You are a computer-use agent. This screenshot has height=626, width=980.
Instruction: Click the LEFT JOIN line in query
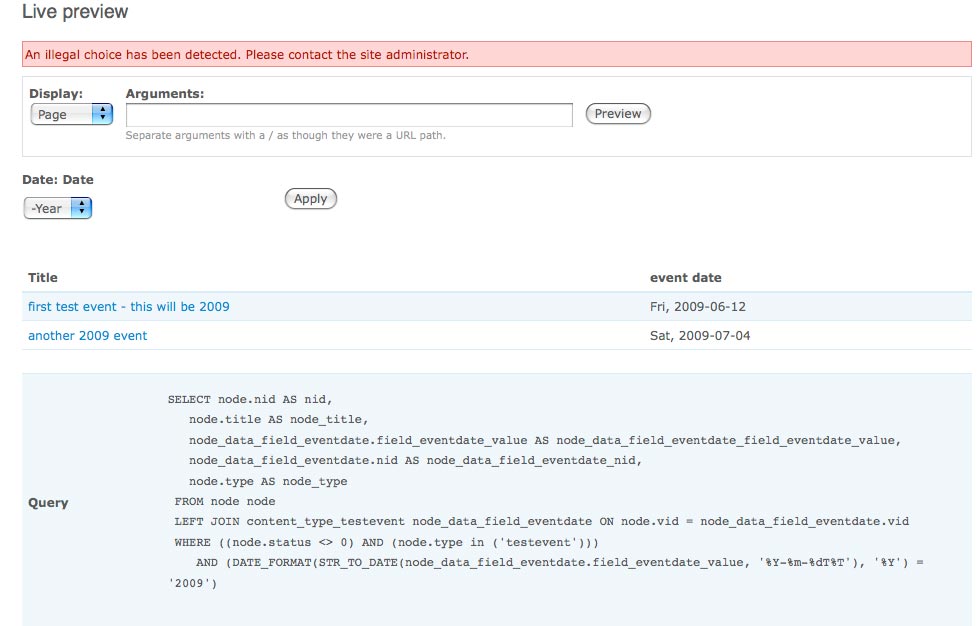541,522
